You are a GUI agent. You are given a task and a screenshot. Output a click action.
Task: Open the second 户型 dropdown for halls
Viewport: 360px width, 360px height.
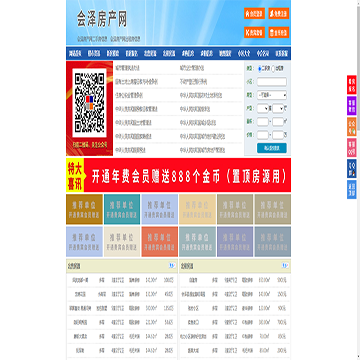tap(278, 108)
